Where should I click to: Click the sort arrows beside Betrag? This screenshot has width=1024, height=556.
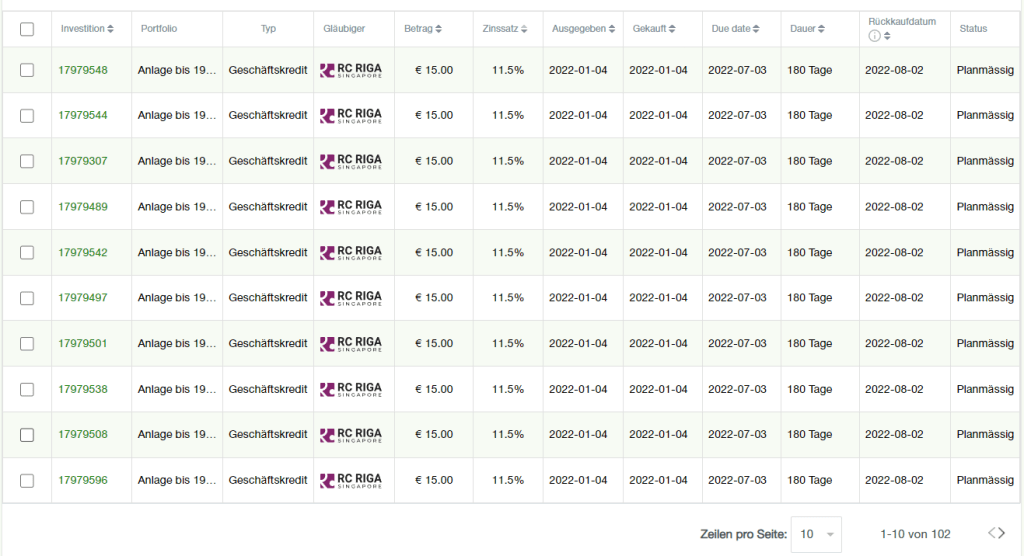439,29
